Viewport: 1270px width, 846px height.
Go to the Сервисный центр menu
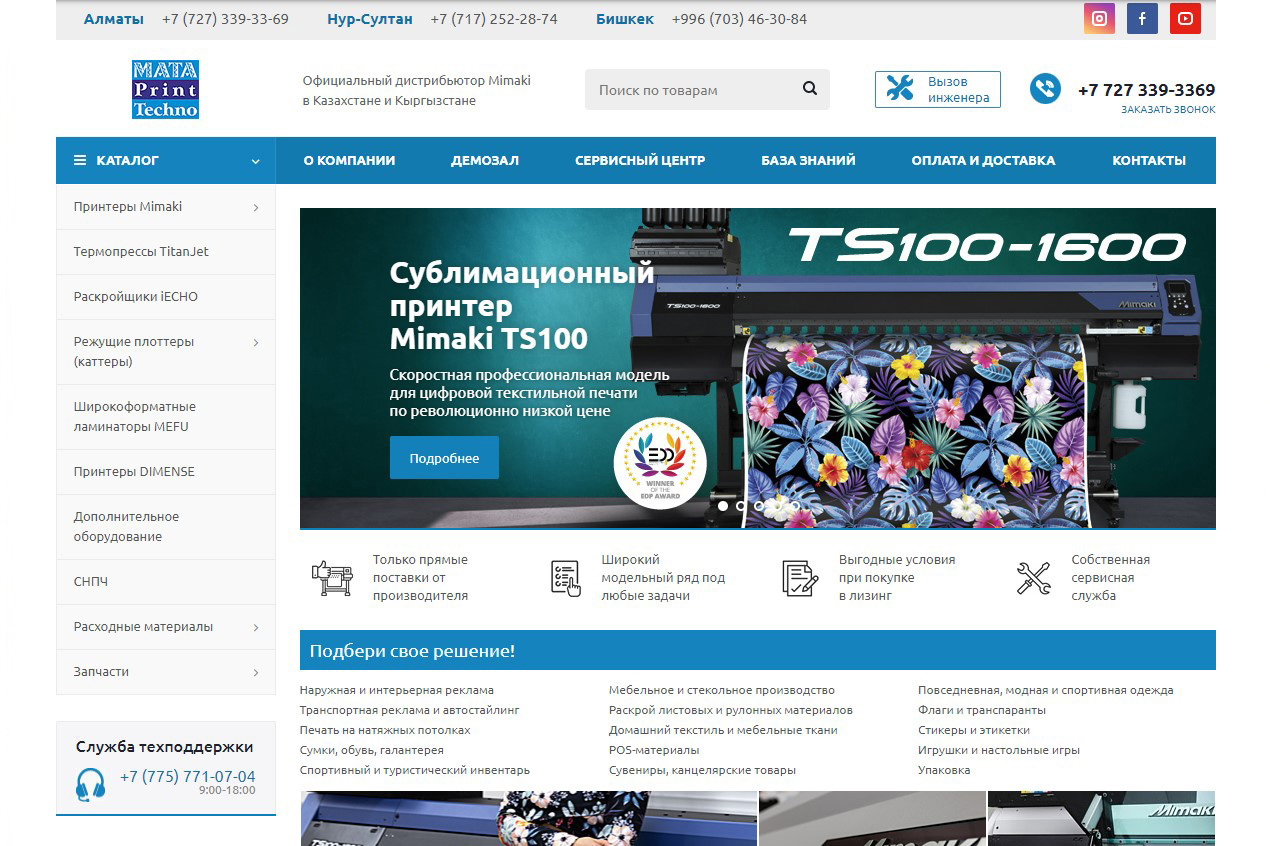click(640, 160)
